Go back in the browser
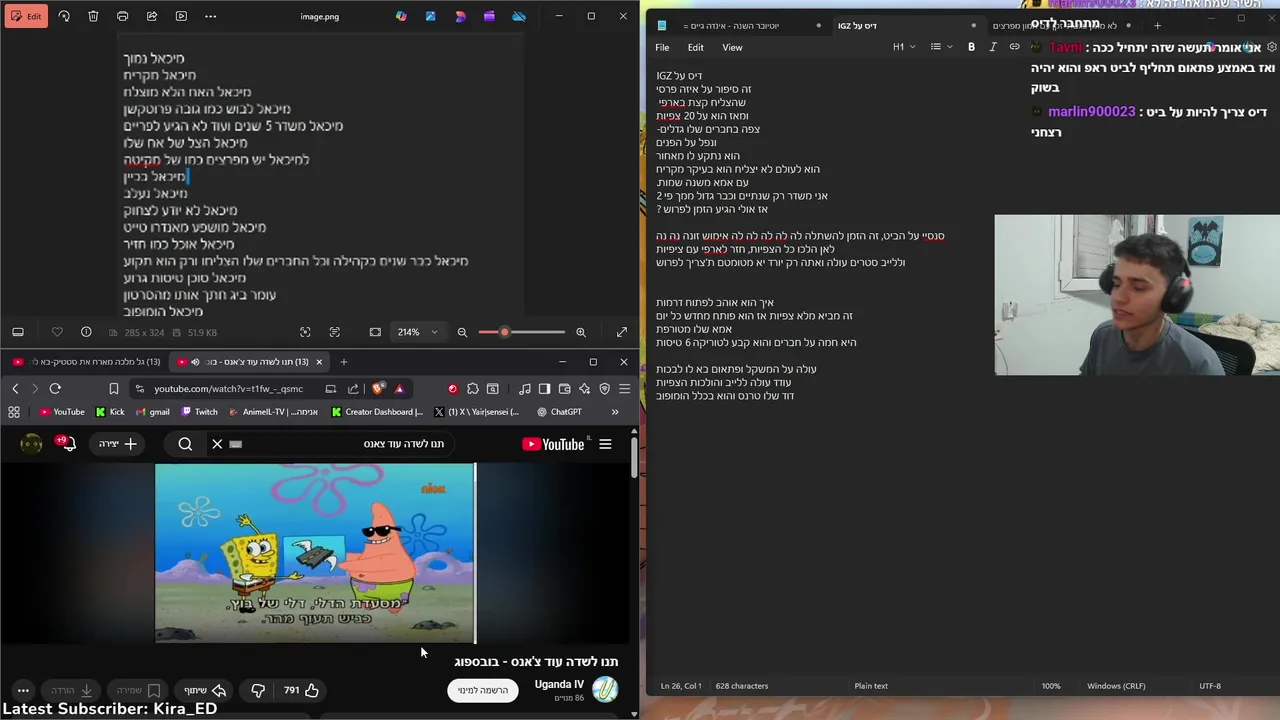Screen dimensions: 1280x720 15,389
